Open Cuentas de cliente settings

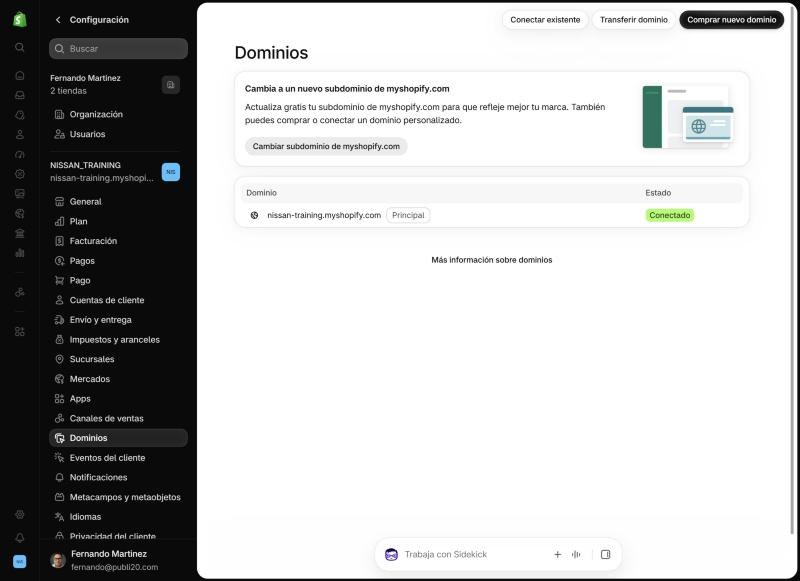118,300
